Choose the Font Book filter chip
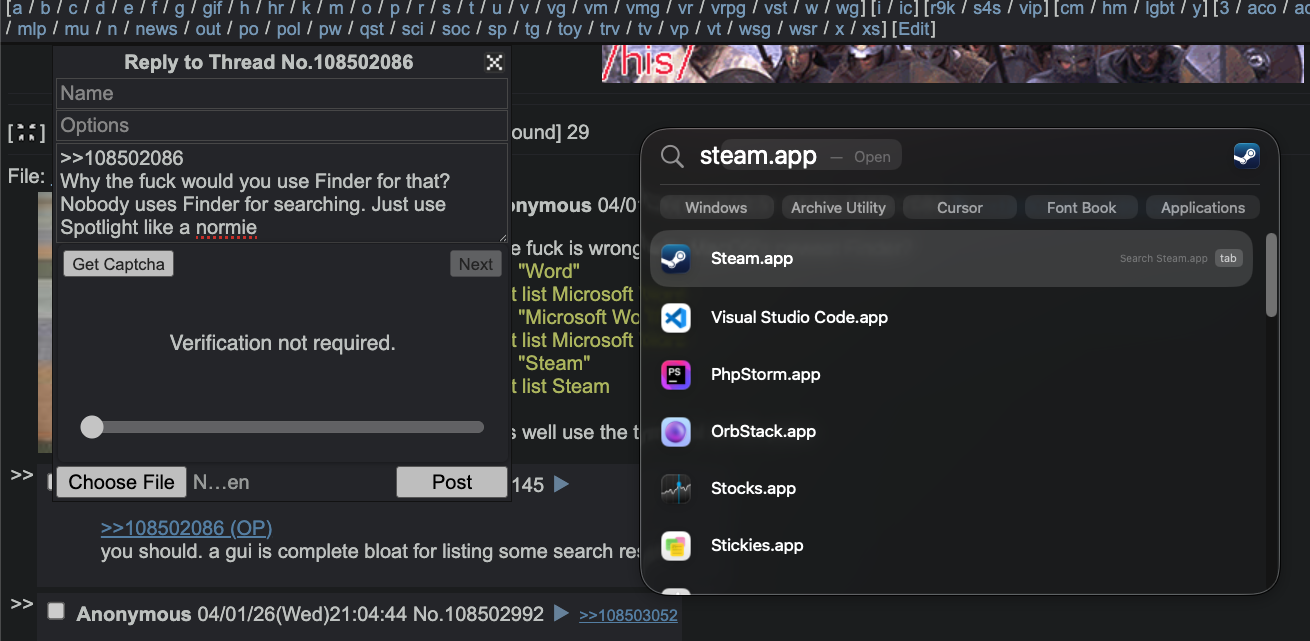Screen dimensions: 1310x641 (x=1081, y=208)
